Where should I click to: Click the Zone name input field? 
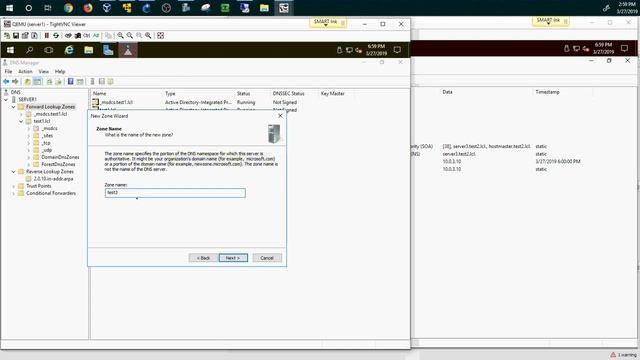(175, 193)
